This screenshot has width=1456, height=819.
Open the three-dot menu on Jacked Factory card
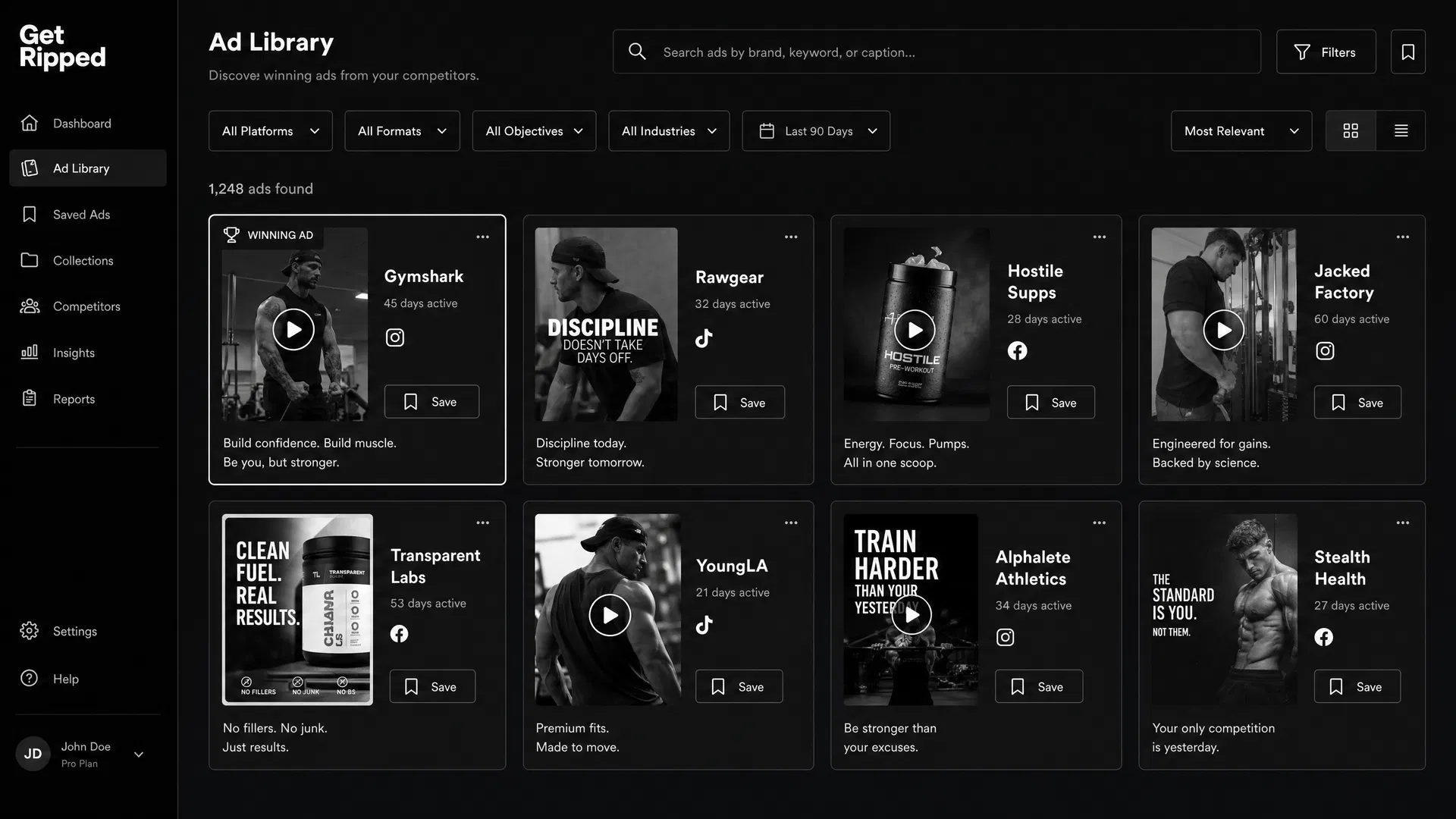(x=1403, y=237)
